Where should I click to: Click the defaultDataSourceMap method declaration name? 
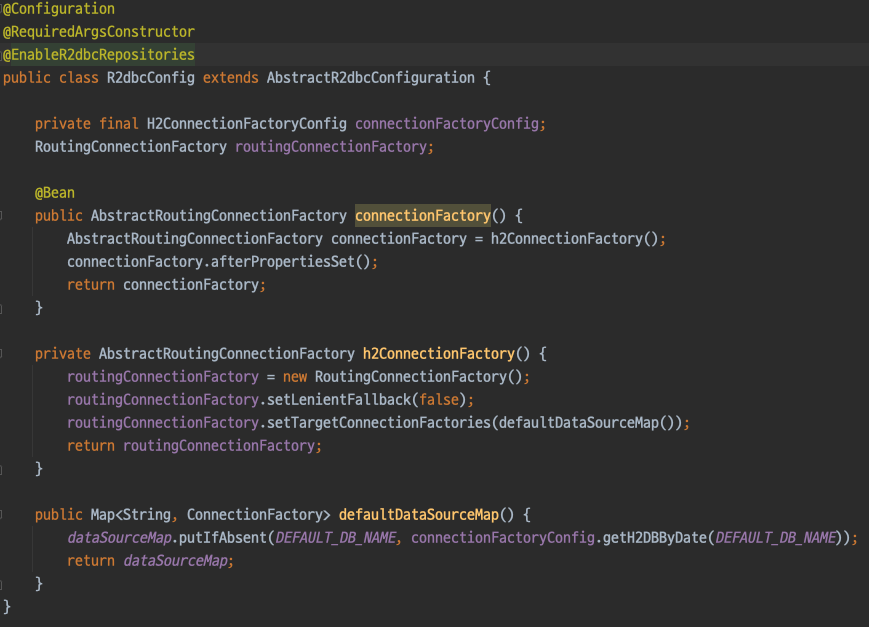click(x=419, y=515)
